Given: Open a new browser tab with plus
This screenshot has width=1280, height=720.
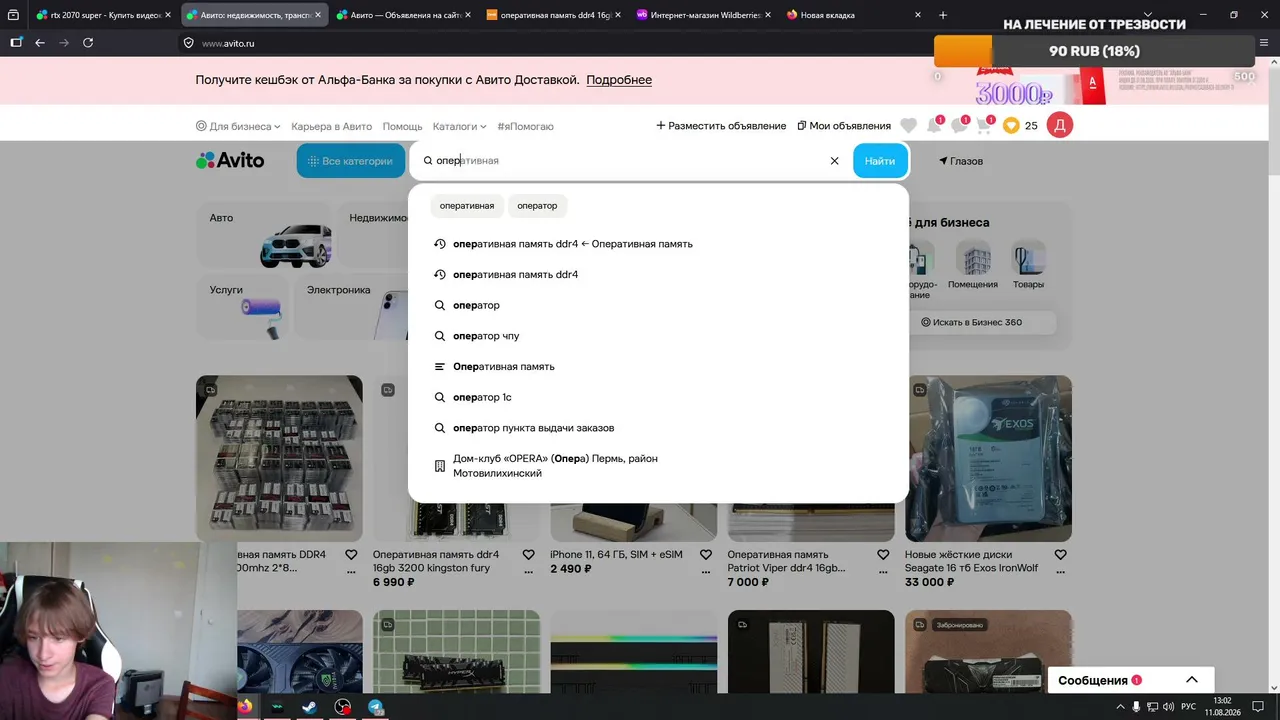Looking at the screenshot, I should (943, 15).
